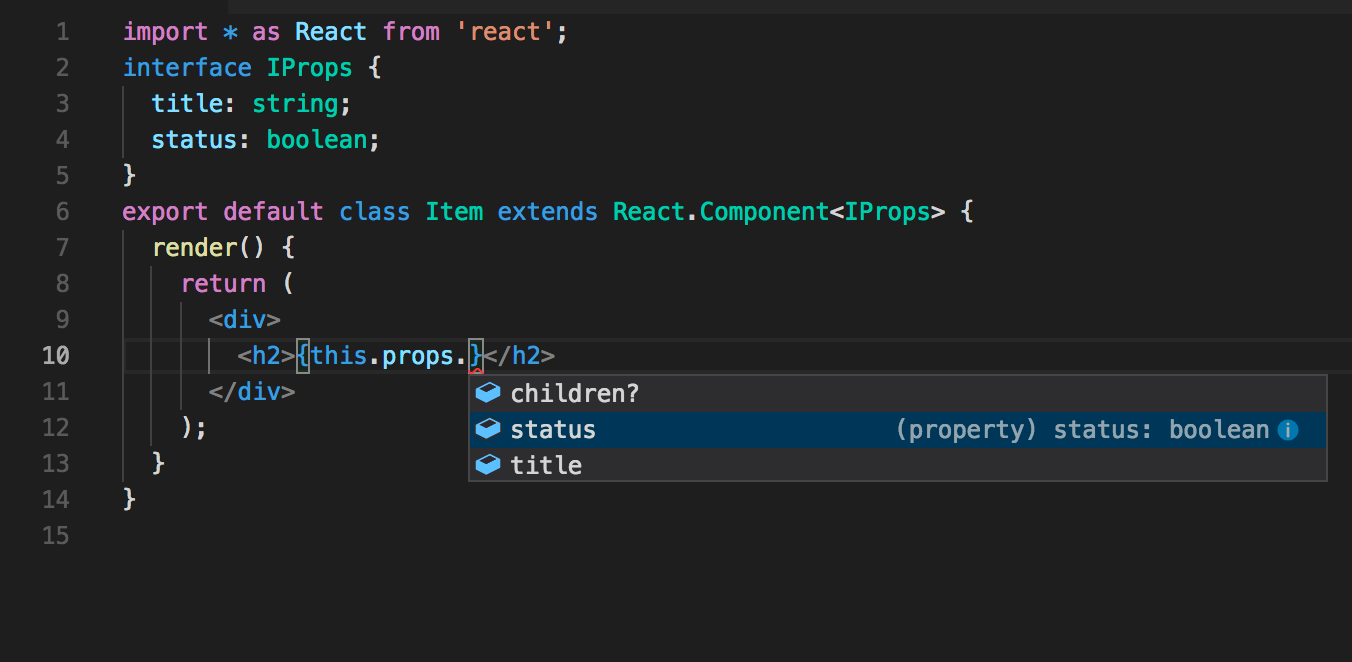The width and height of the screenshot is (1352, 662).
Task: Click the property cube icon beside "children?"
Action: 488,392
